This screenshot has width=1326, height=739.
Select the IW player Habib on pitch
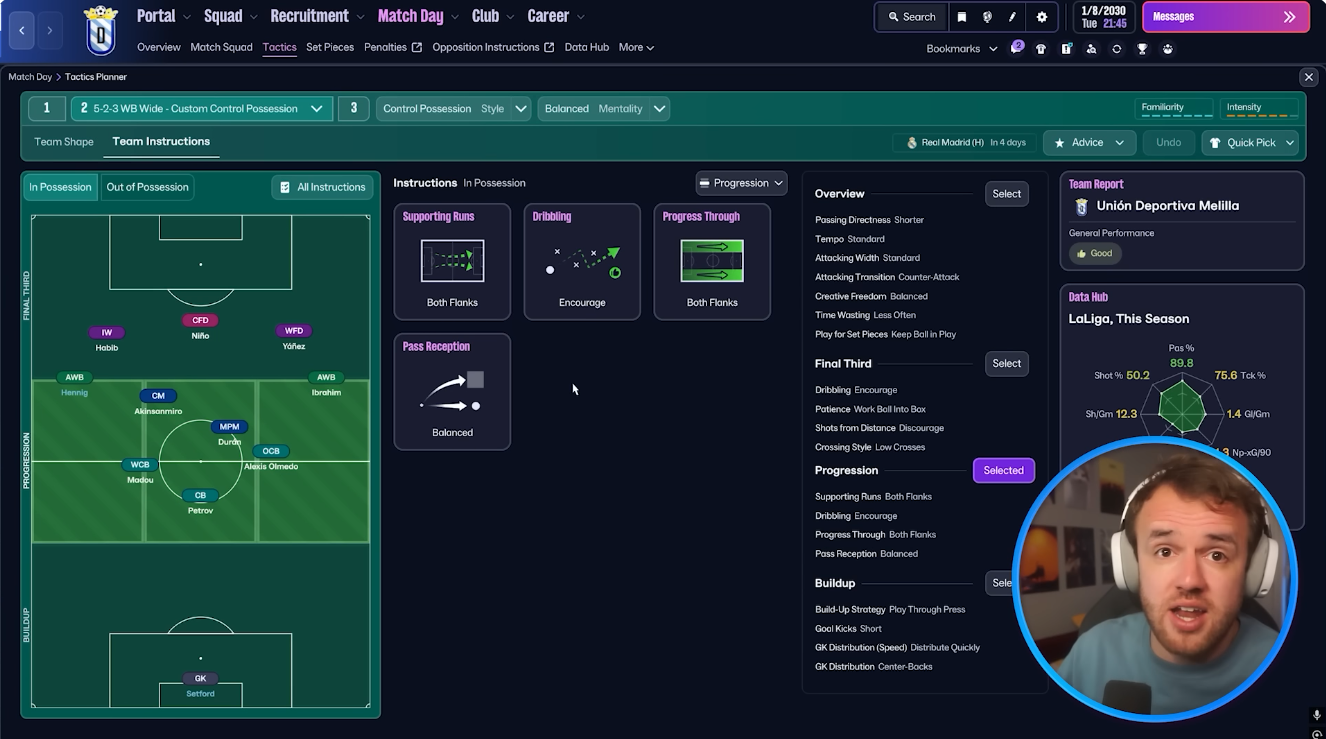point(107,339)
